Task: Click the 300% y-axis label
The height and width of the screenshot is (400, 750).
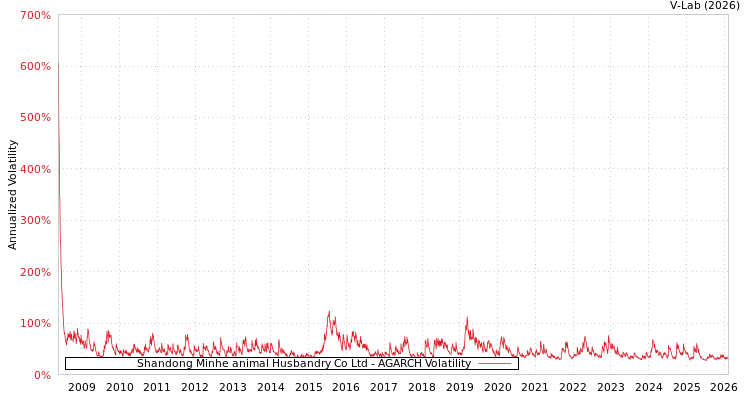Action: click(x=35, y=221)
